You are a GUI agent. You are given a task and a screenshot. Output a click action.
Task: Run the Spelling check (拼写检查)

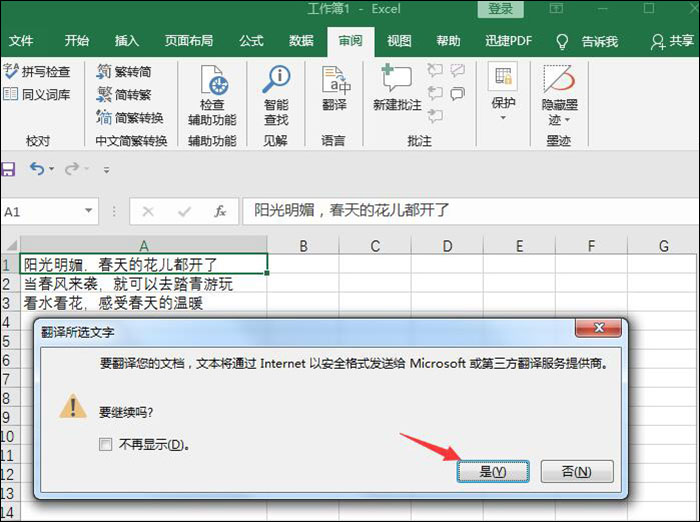(x=37, y=71)
